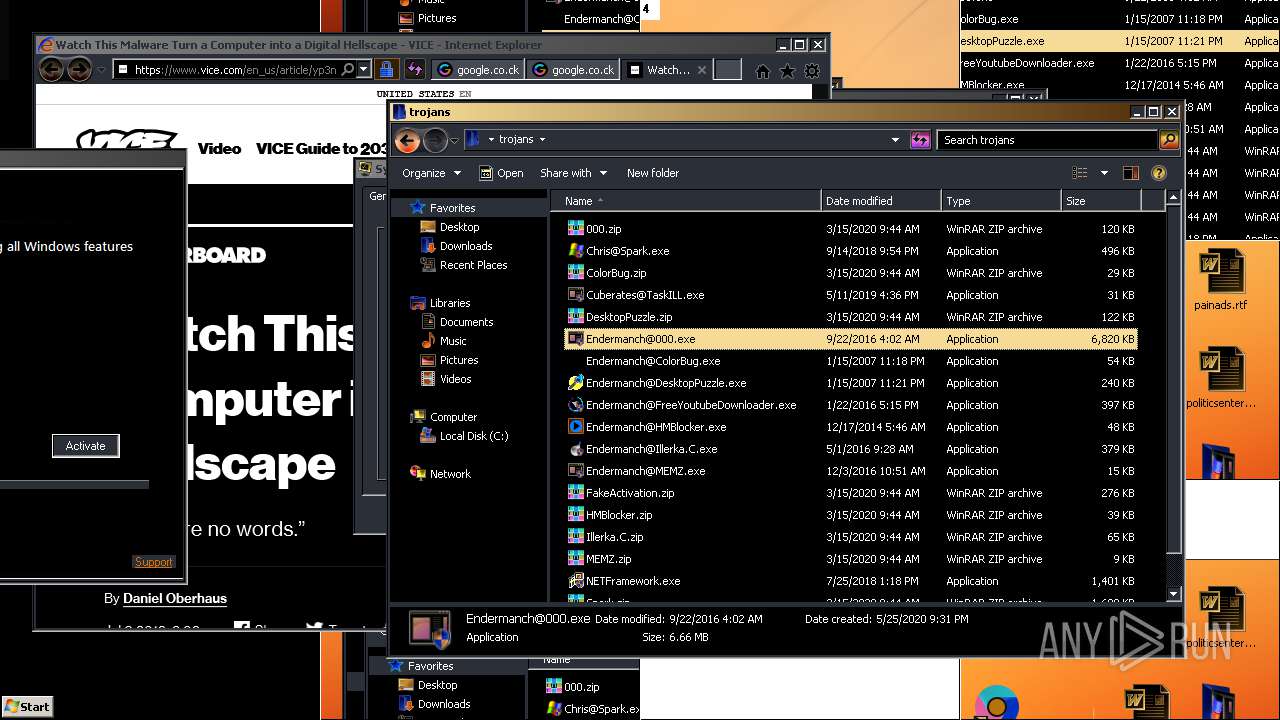Select the HMBlocker.zip file
The height and width of the screenshot is (720, 1280).
coord(850,515)
